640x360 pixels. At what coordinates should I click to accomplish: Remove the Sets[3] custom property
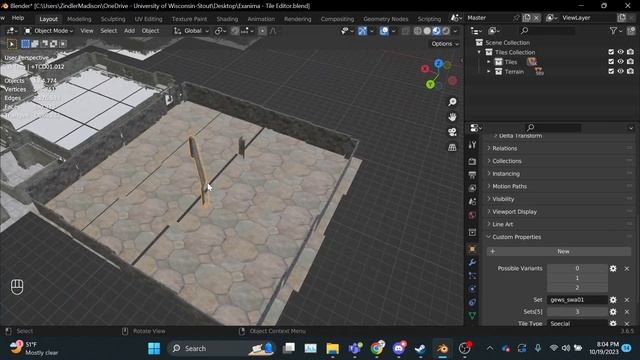point(627,311)
